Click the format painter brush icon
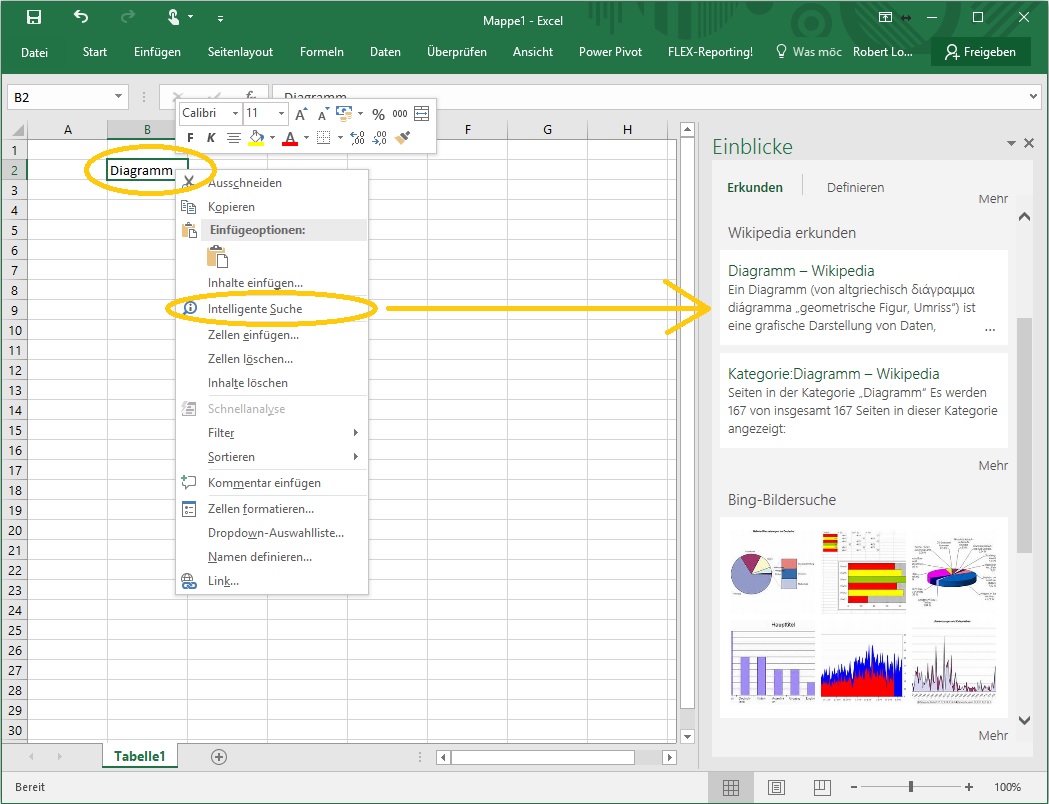Viewport: 1049px width, 804px height. point(403,137)
